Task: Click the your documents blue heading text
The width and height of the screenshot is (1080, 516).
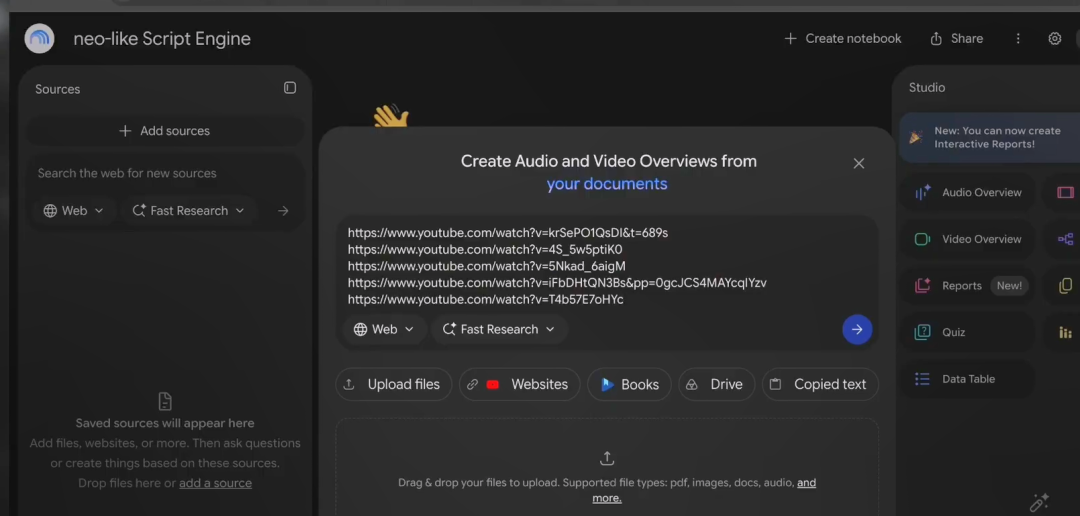Action: tap(607, 184)
